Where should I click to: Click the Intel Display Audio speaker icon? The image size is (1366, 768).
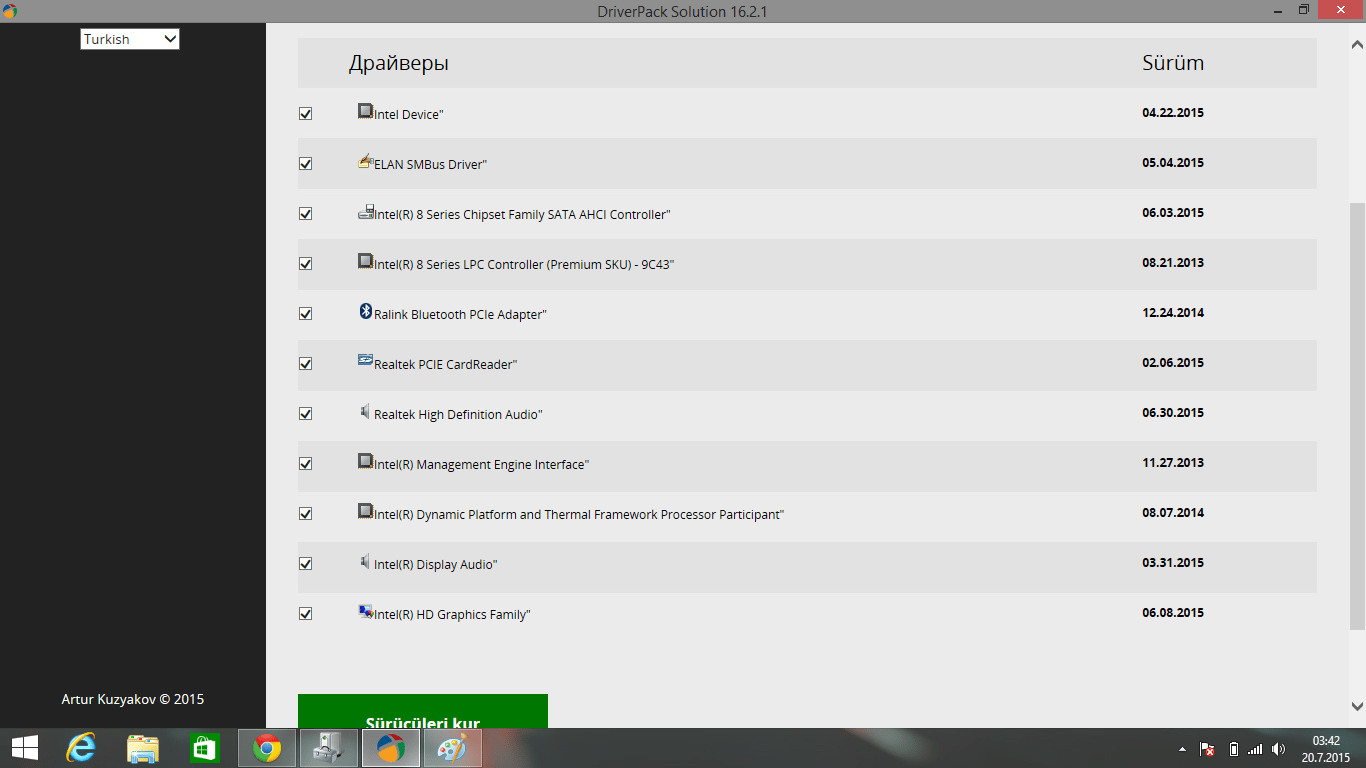click(365, 561)
